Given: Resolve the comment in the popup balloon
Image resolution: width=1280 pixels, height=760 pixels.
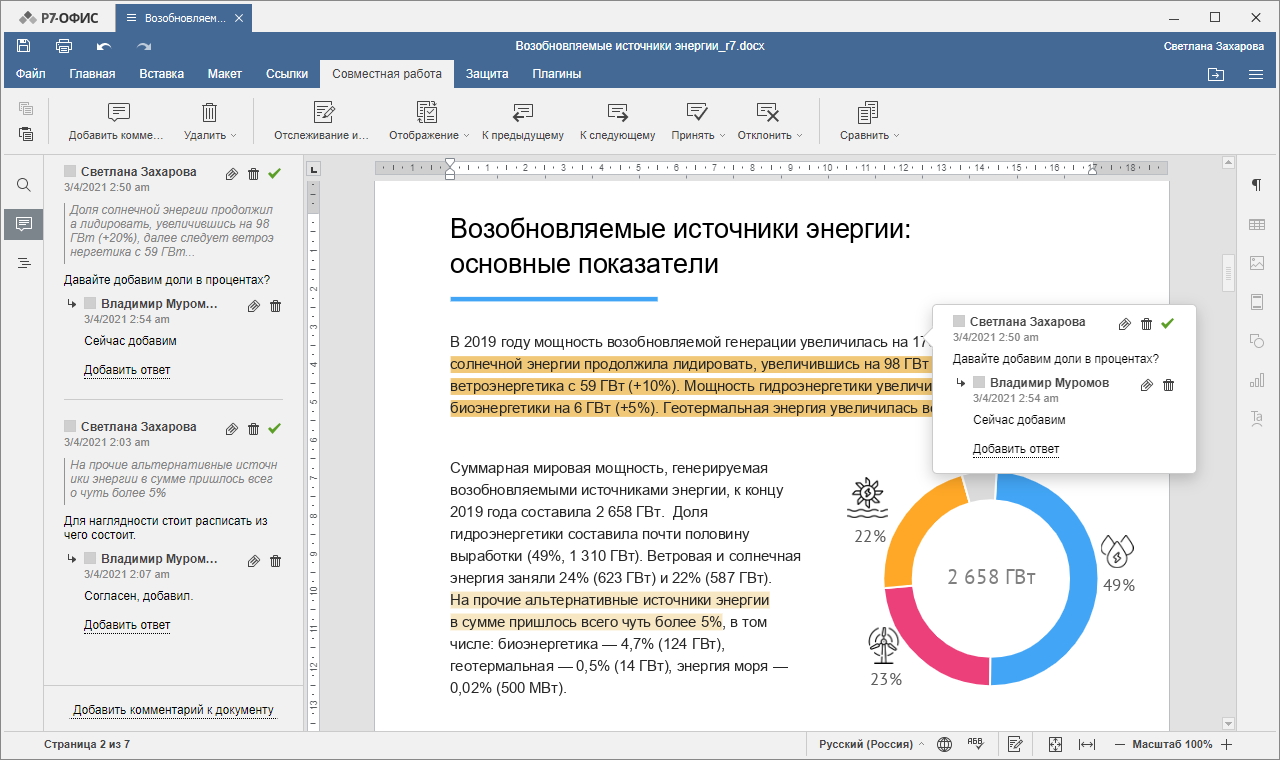Looking at the screenshot, I should [1167, 324].
